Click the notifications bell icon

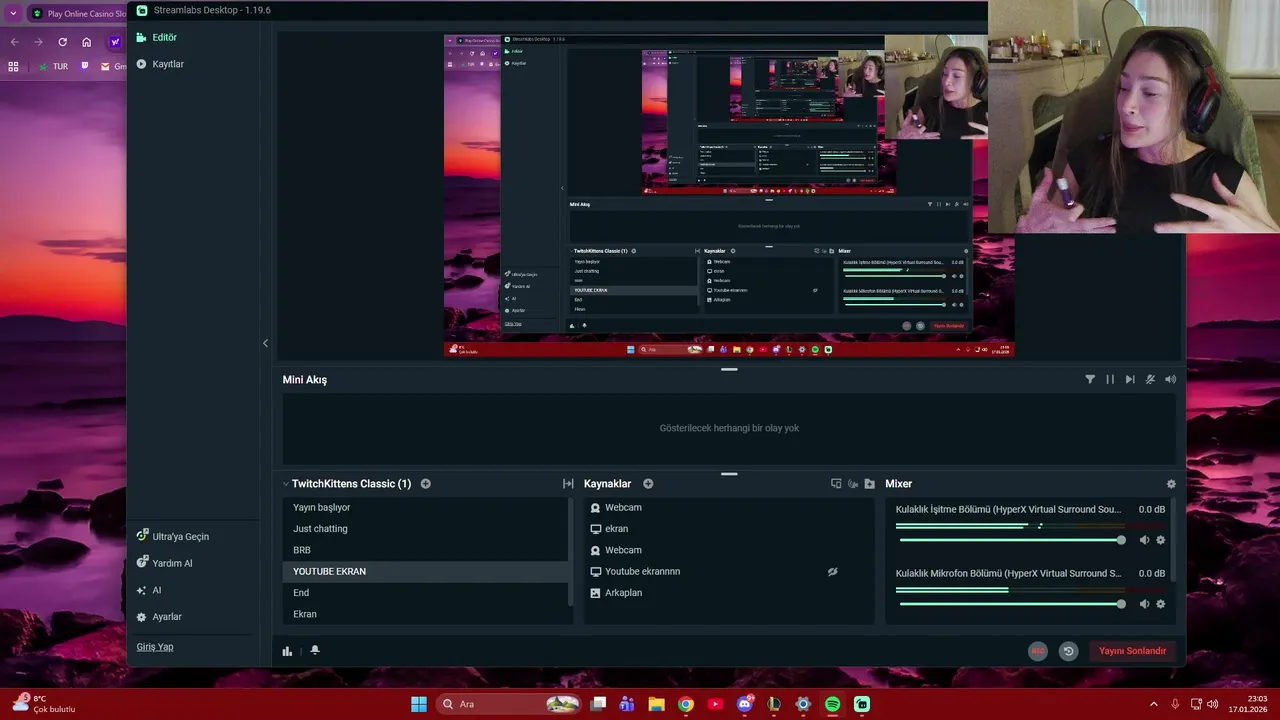pyautogui.click(x=315, y=650)
